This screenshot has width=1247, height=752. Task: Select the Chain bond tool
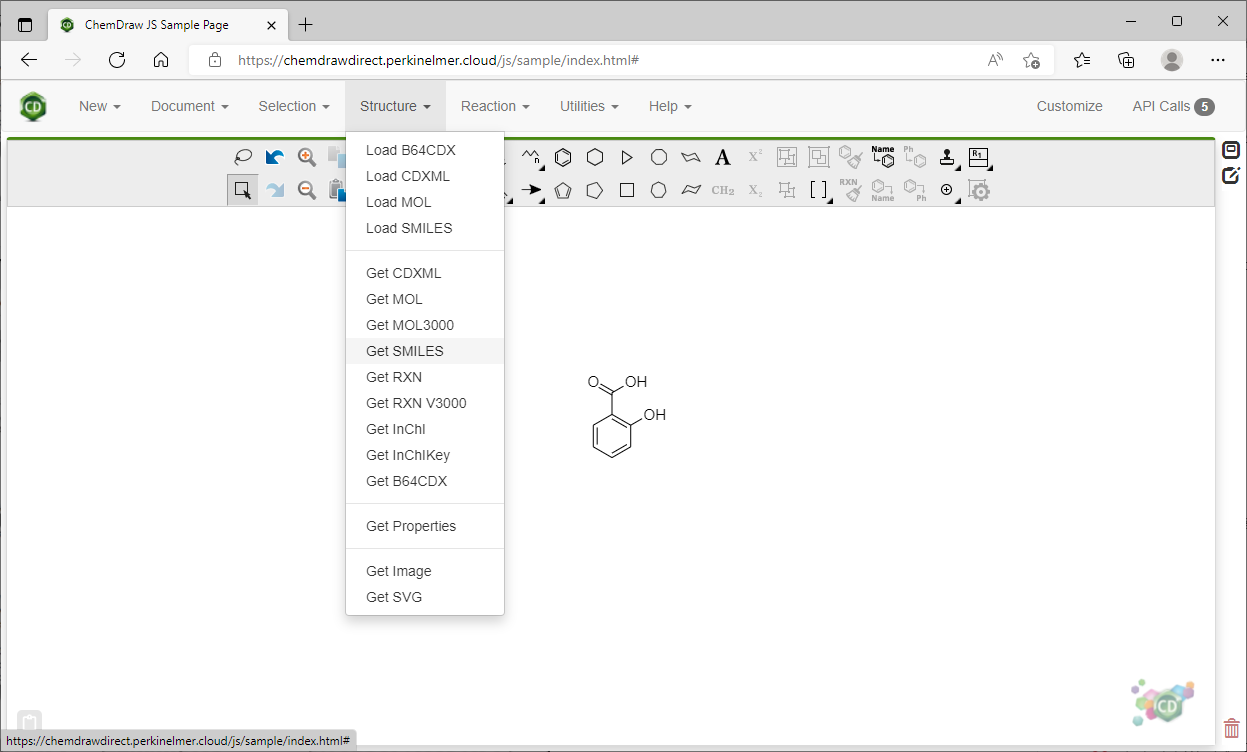tap(531, 157)
